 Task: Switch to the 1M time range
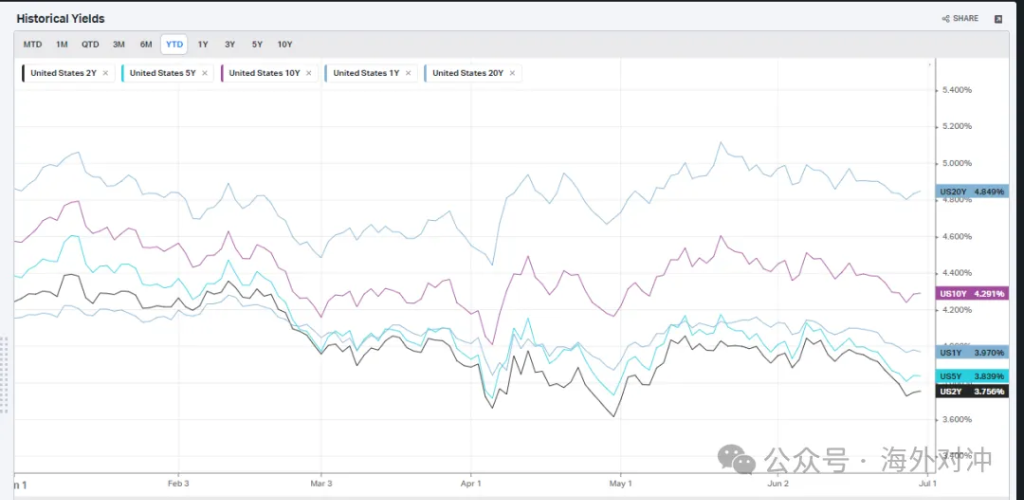click(x=62, y=44)
